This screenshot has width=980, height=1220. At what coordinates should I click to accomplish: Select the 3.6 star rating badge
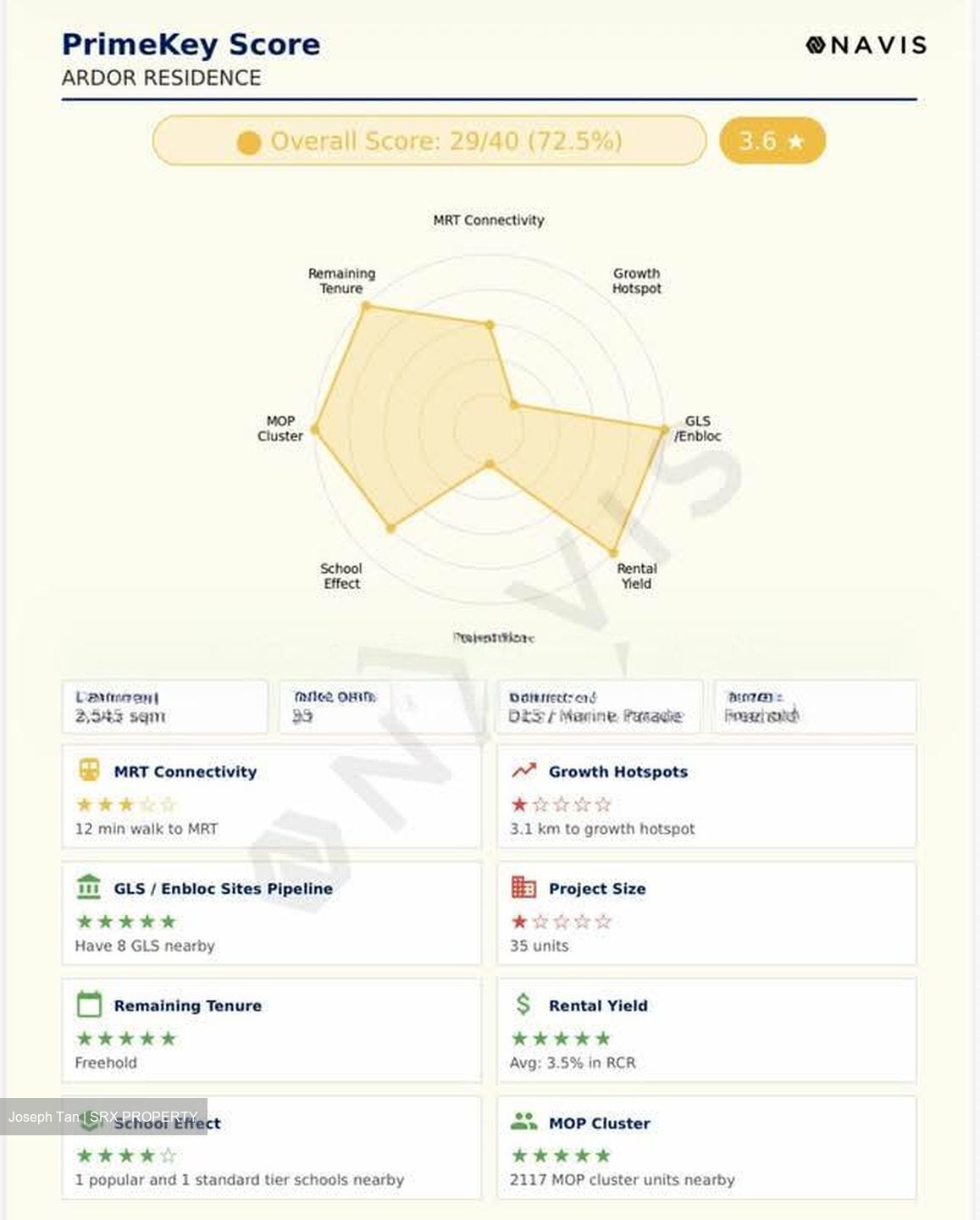point(772,141)
